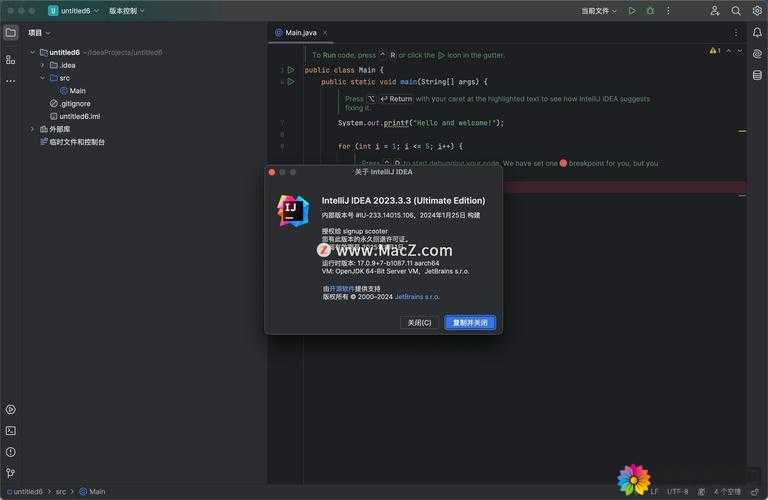Screen dimensions: 768x500
Task: Click the warning indicator in editor corner
Action: 715,50
